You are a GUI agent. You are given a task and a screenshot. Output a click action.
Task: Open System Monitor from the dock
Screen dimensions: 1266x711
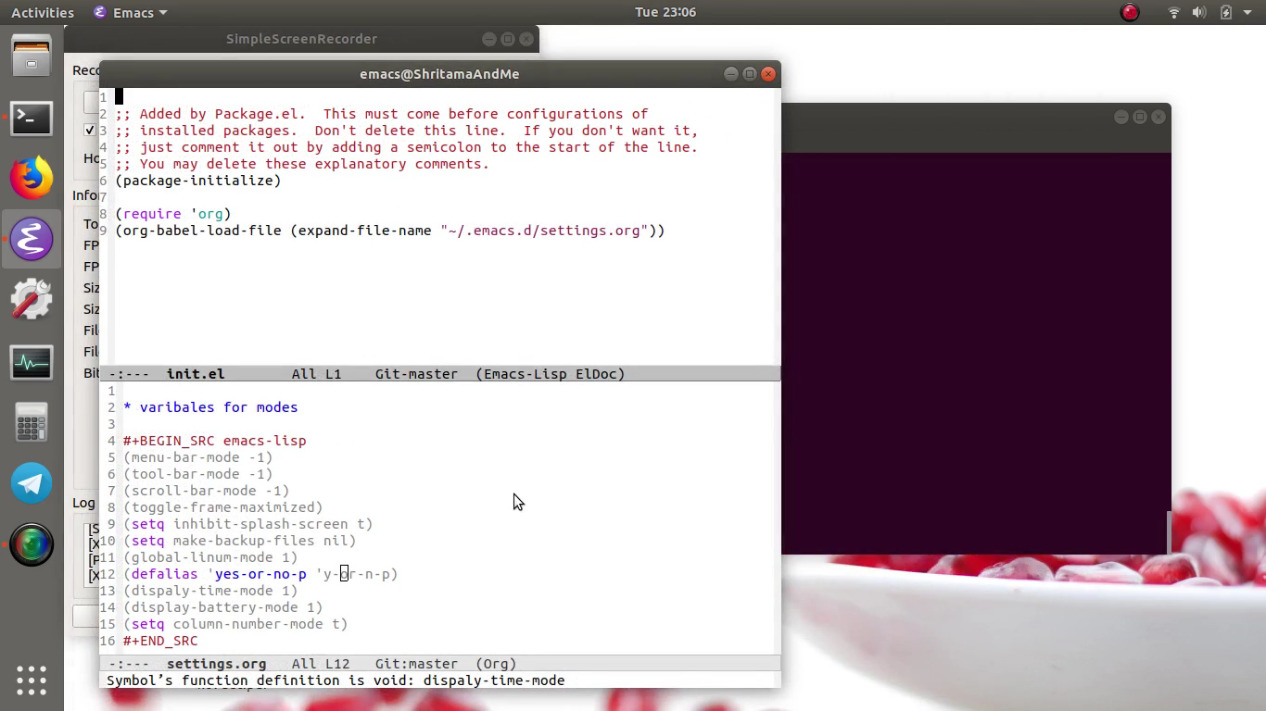click(31, 362)
